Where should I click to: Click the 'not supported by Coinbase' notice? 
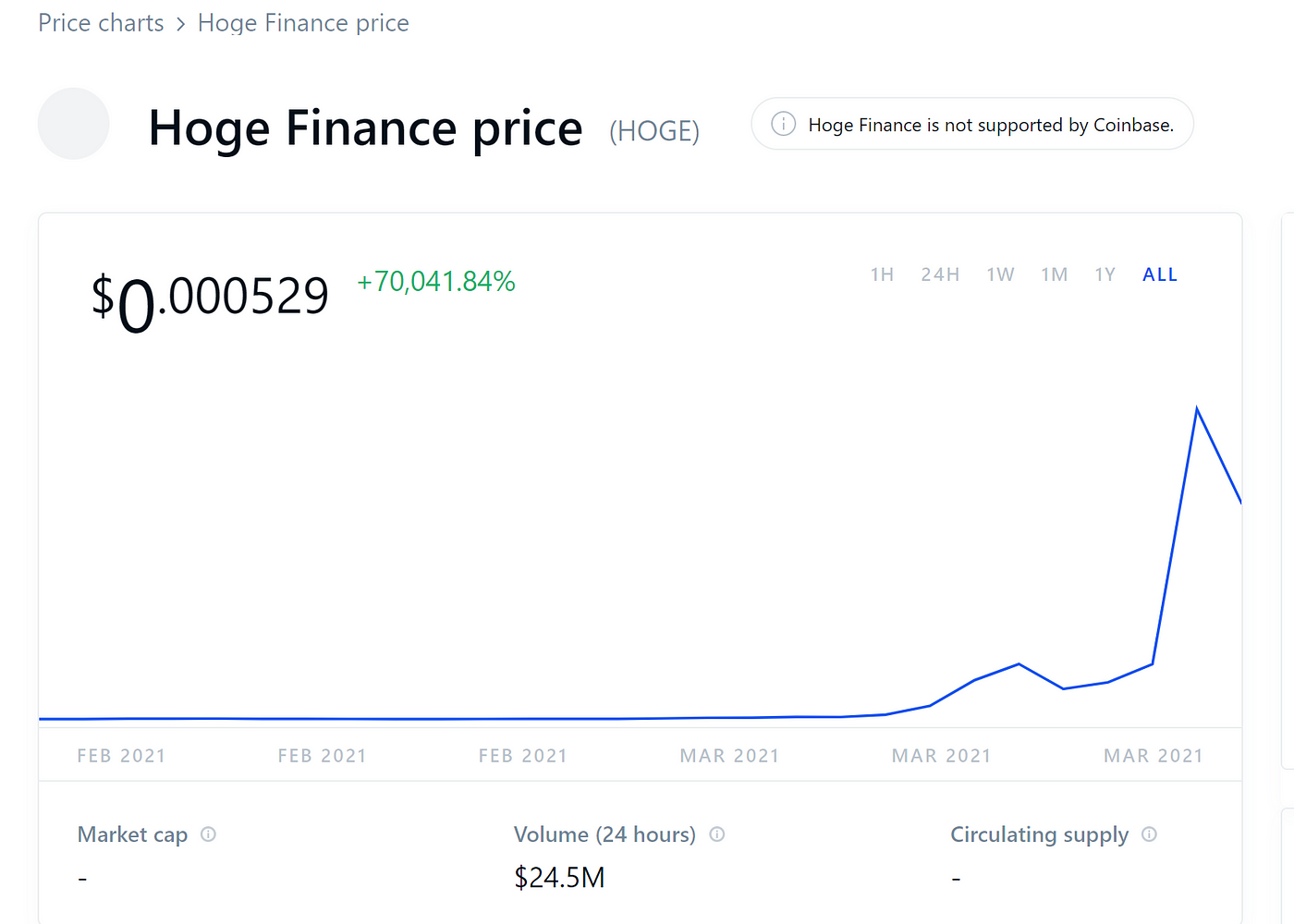tap(972, 124)
